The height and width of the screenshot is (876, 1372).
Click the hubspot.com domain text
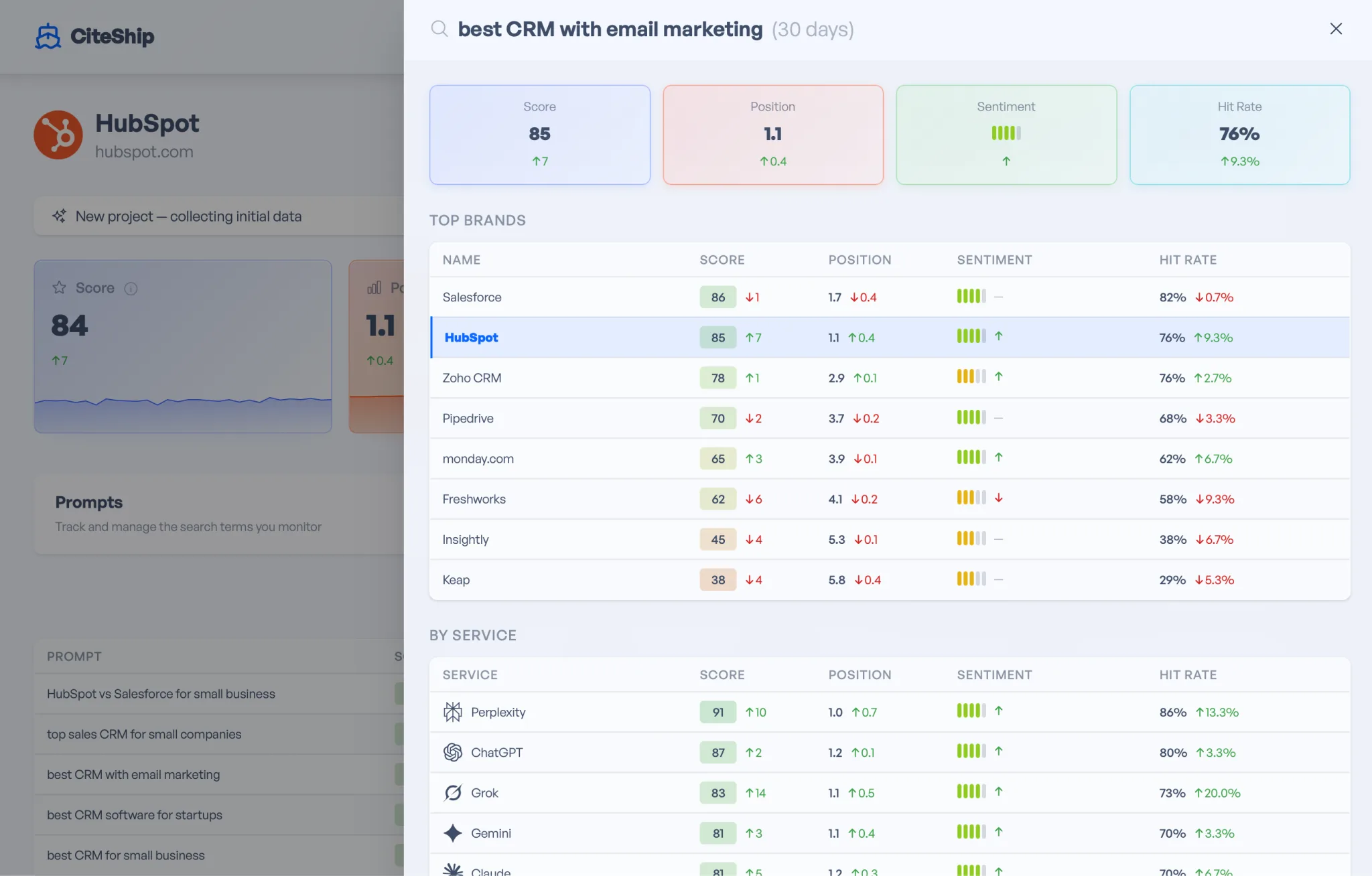pos(144,152)
